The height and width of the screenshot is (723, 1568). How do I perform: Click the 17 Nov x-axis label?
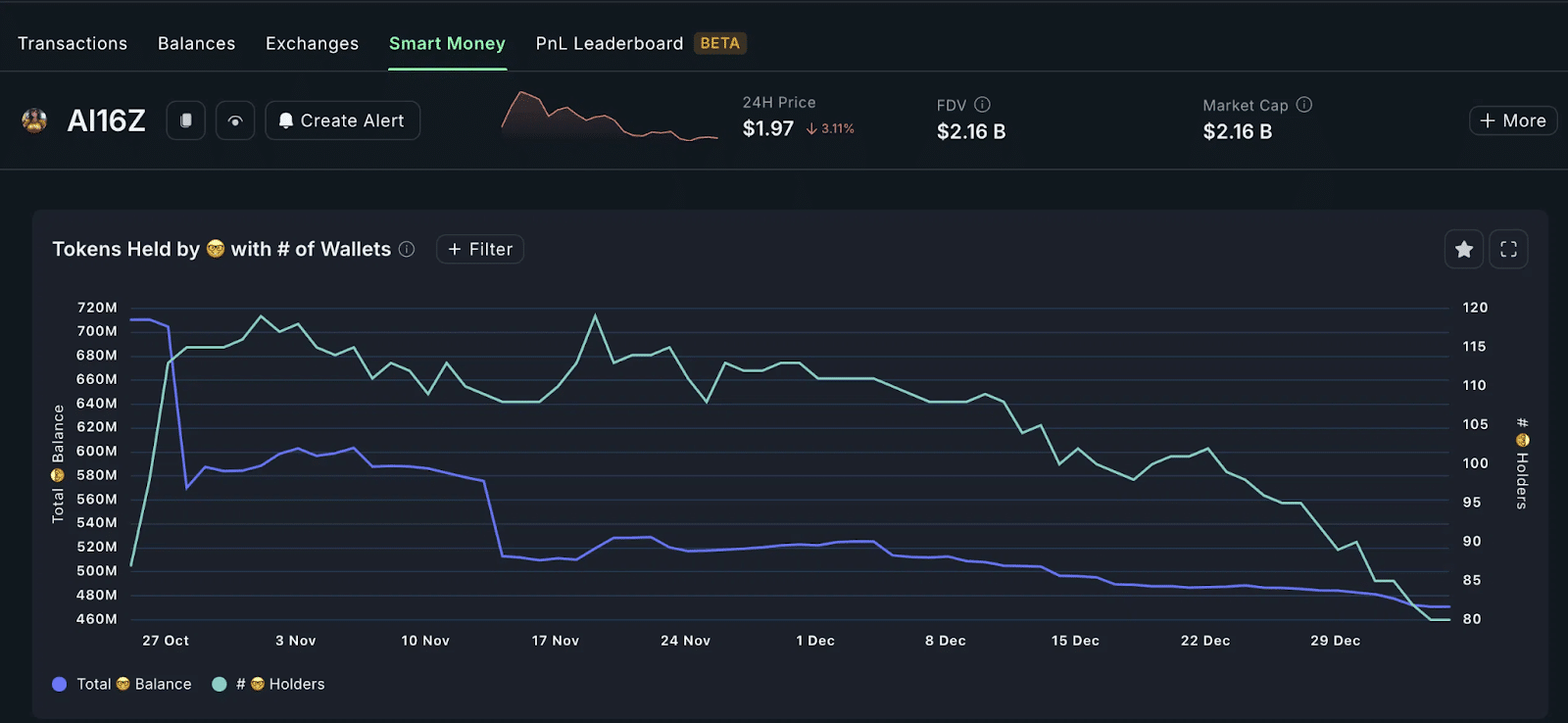pos(556,641)
